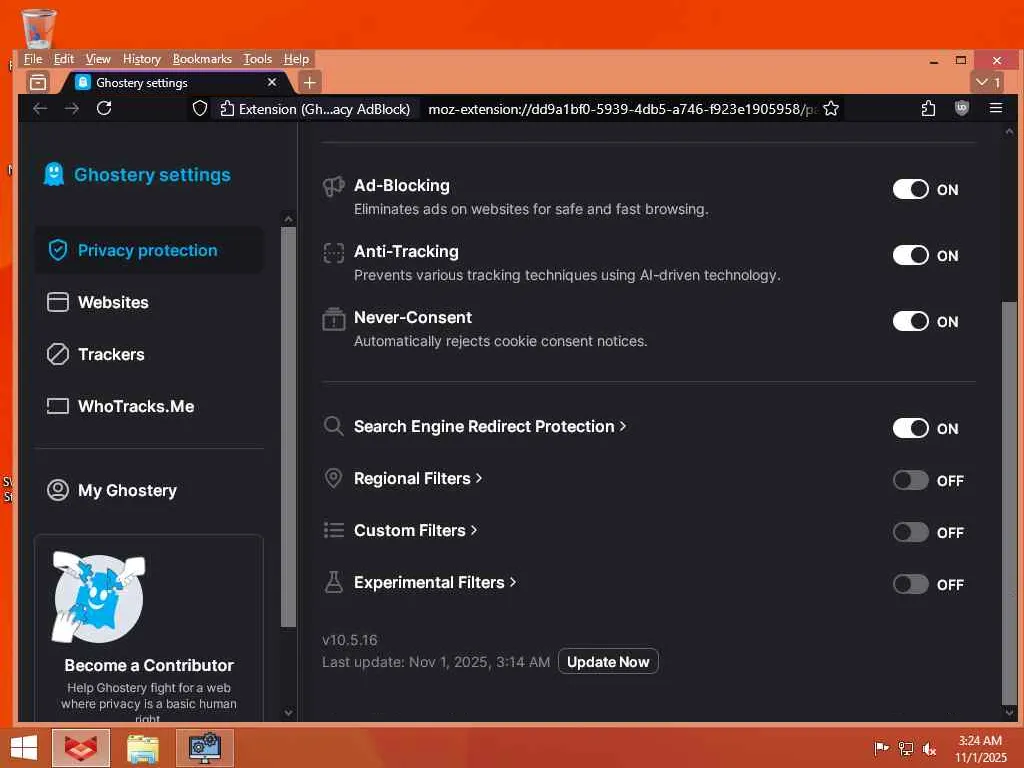Viewport: 1024px width, 768px height.
Task: Click the Extension (Gh...acy AdBlock) identity label
Action: coord(316,109)
